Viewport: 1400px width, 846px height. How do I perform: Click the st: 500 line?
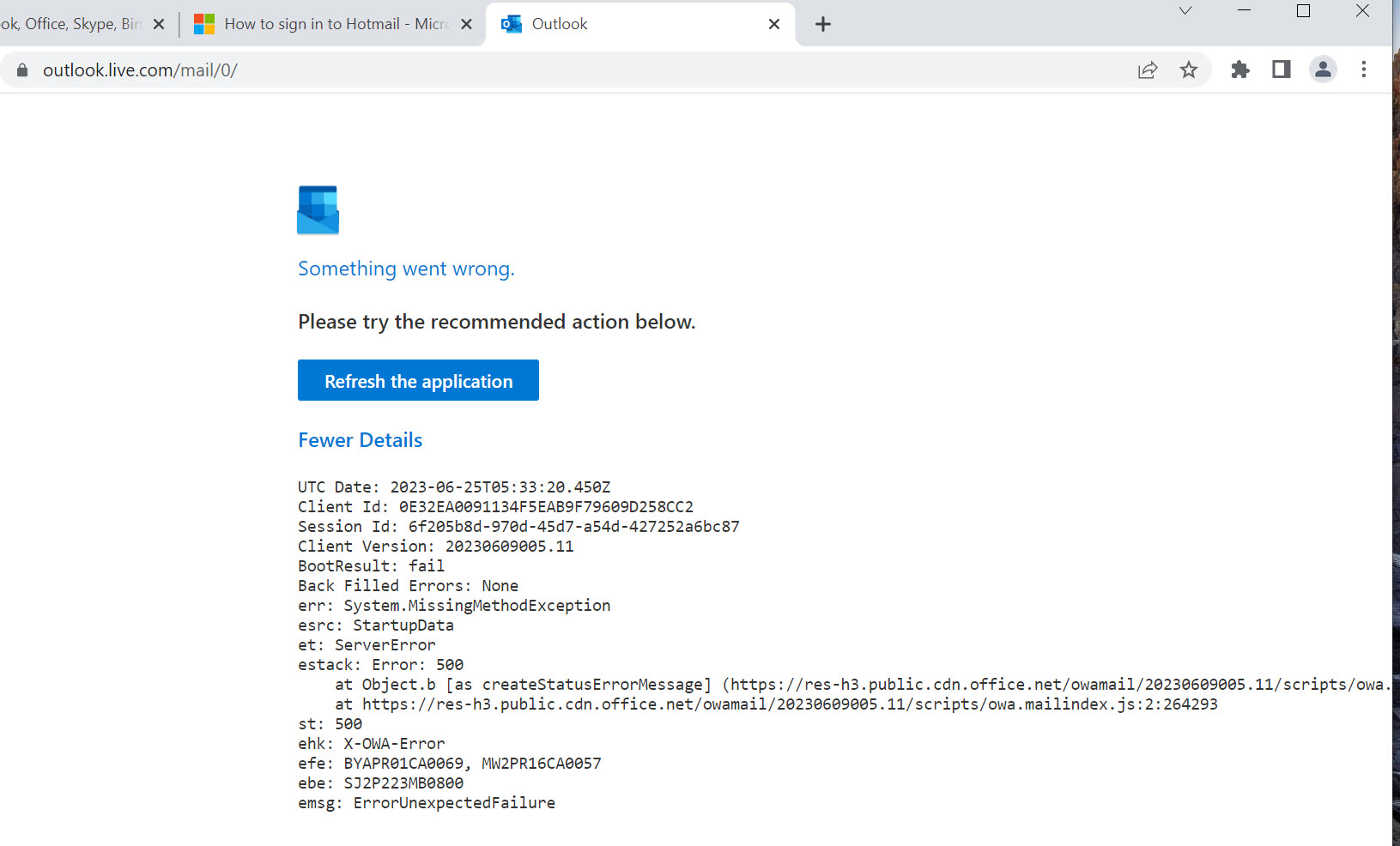tap(330, 724)
